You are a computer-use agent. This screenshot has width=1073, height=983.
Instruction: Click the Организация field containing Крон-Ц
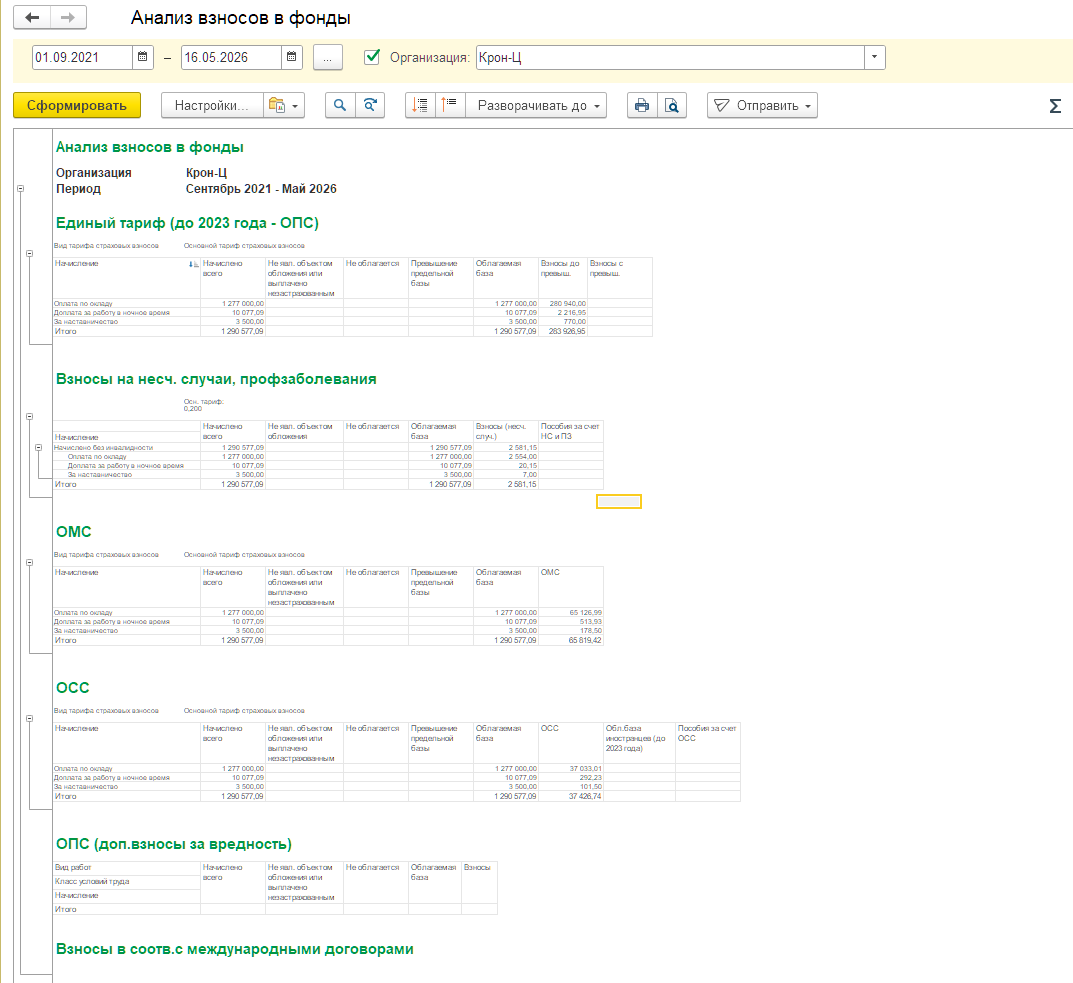tap(670, 58)
